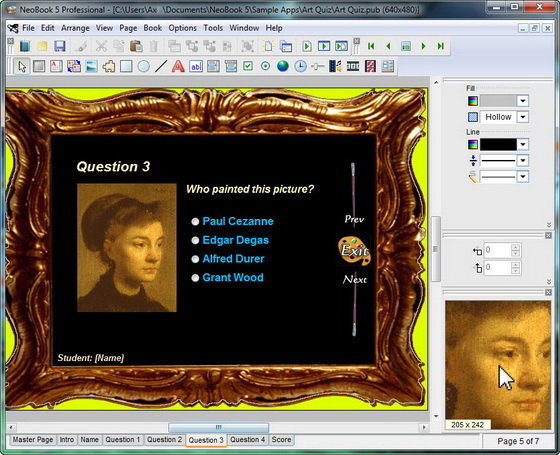Go to the next page arrow
Viewport: 560px width, 455px height.
point(424,46)
